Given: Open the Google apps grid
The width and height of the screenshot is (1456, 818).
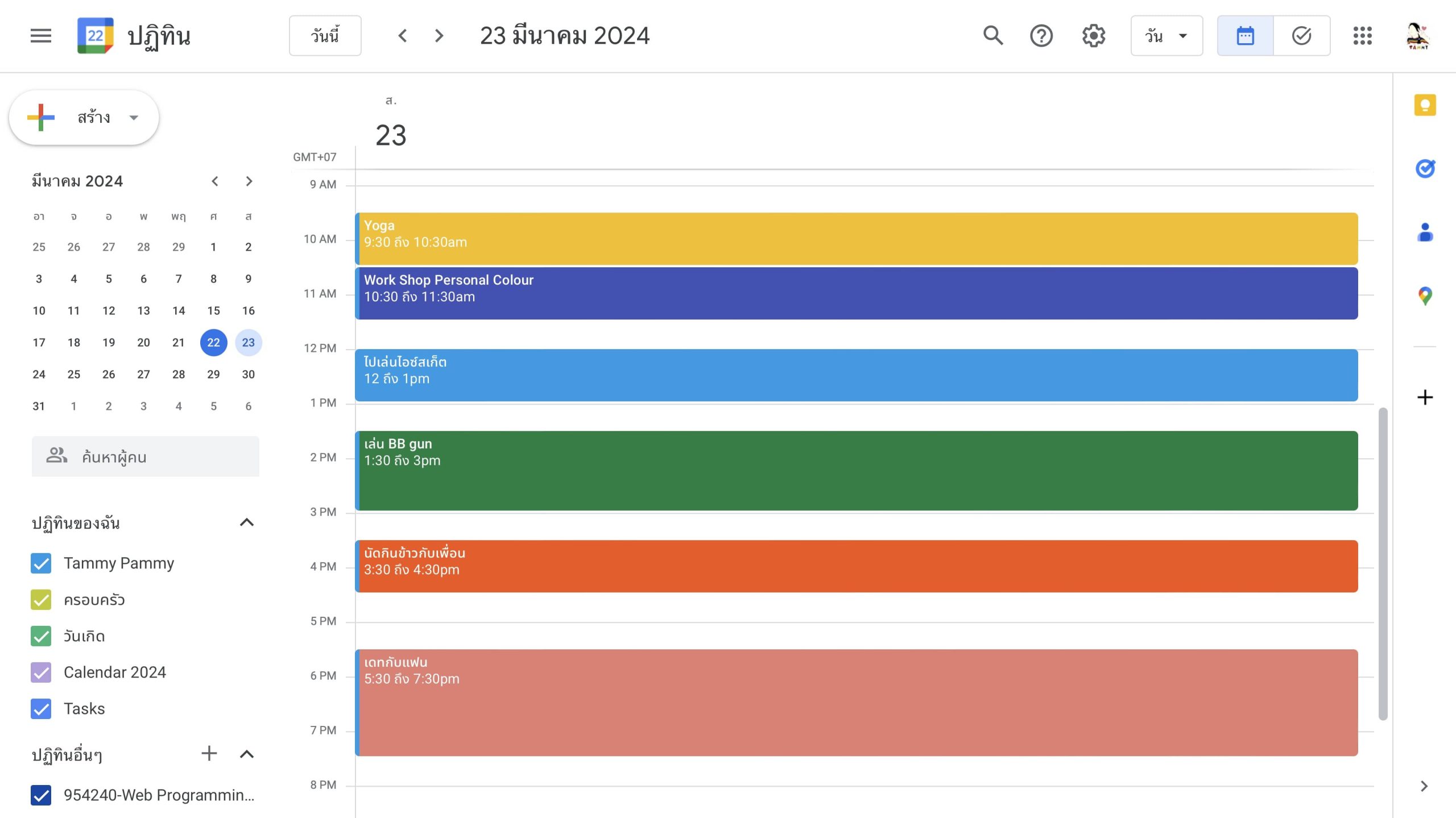Looking at the screenshot, I should pyautogui.click(x=1362, y=36).
